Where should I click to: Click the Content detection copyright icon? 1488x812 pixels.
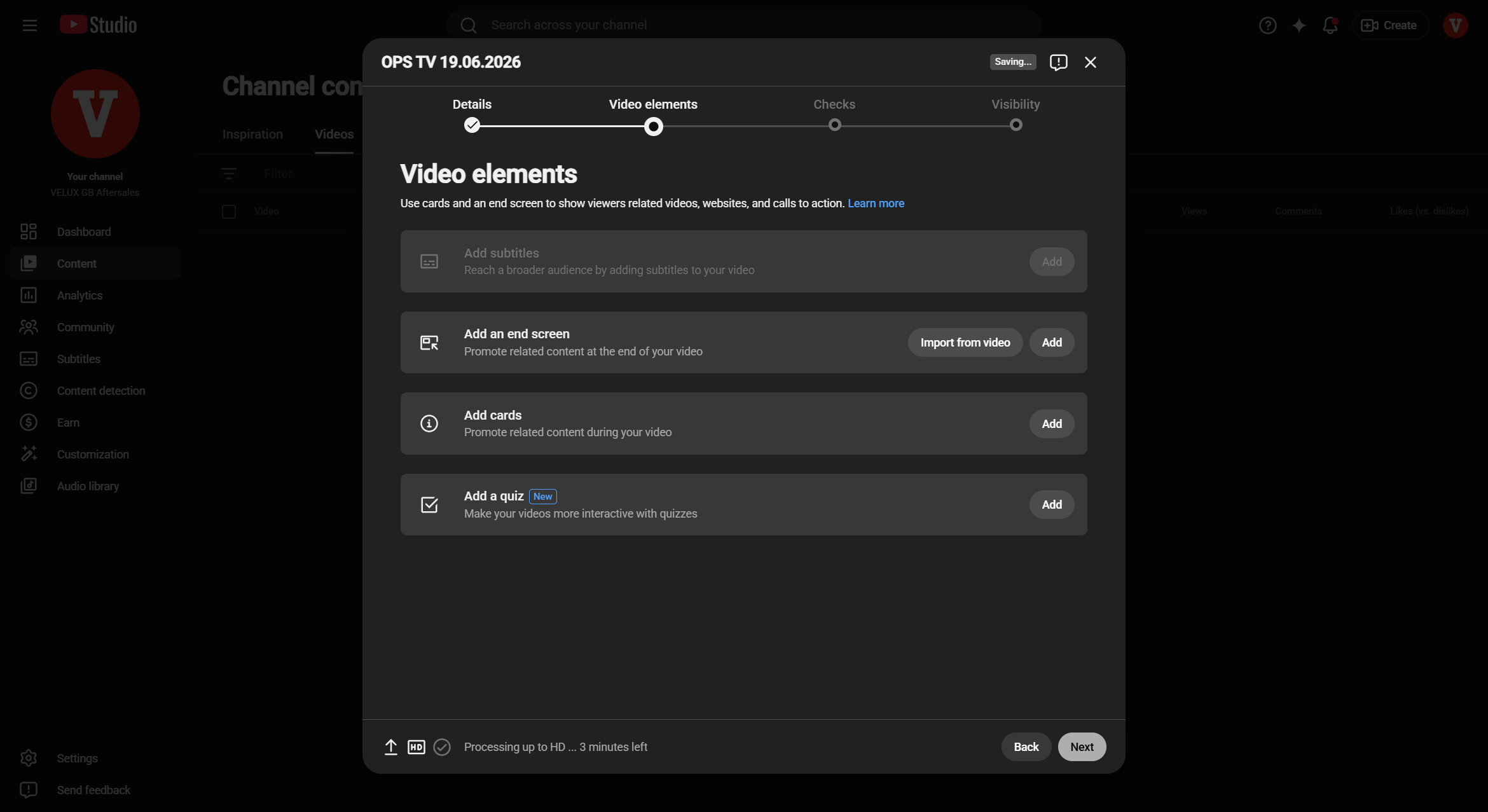[x=29, y=390]
